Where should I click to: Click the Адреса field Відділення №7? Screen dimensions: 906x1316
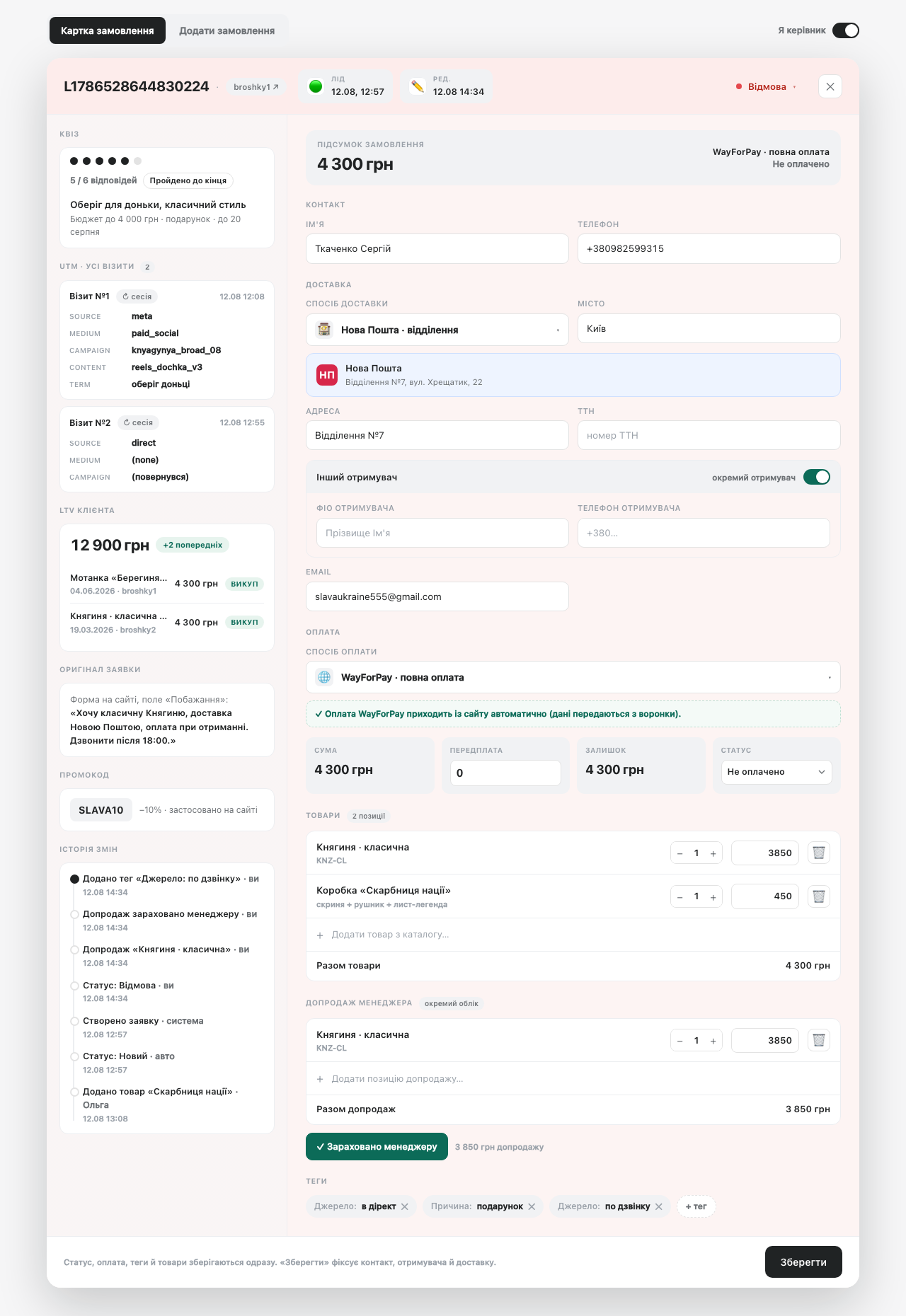(x=437, y=435)
